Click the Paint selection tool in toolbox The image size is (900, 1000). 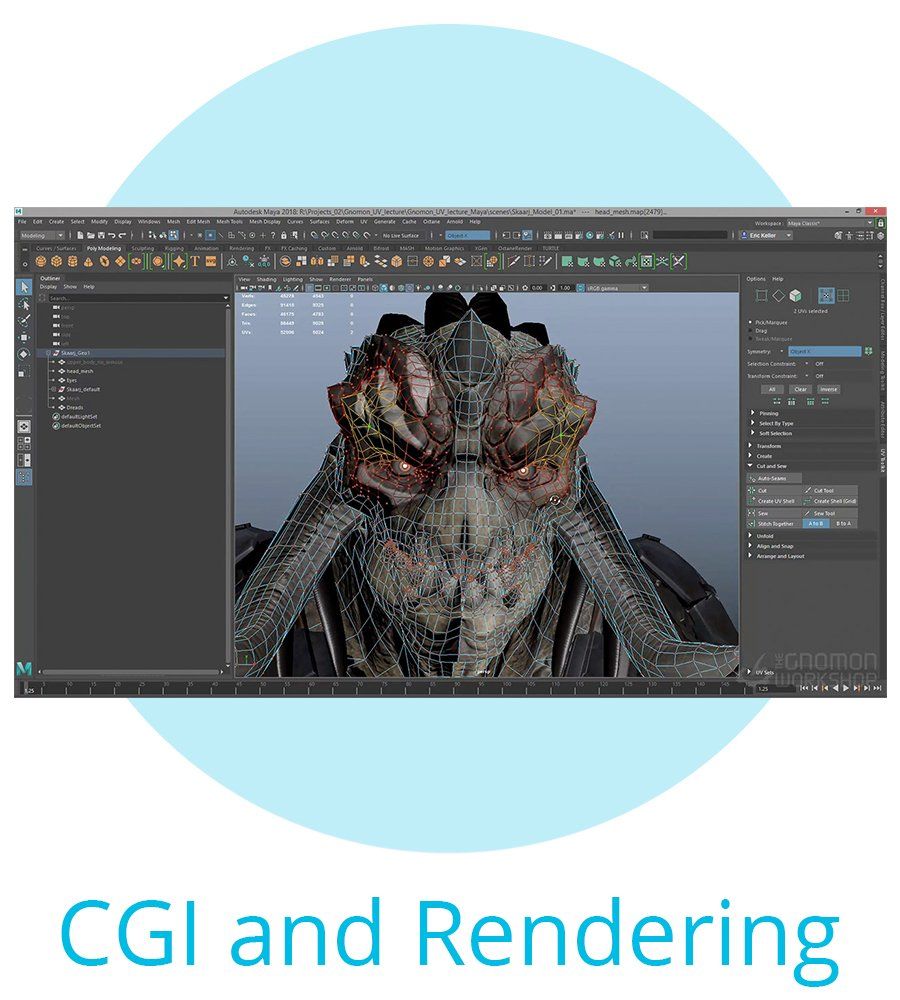(24, 321)
